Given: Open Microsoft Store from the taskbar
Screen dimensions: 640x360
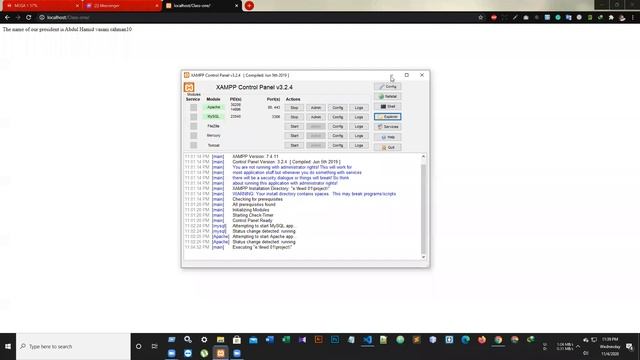Looking at the screenshot, I should point(237,340).
